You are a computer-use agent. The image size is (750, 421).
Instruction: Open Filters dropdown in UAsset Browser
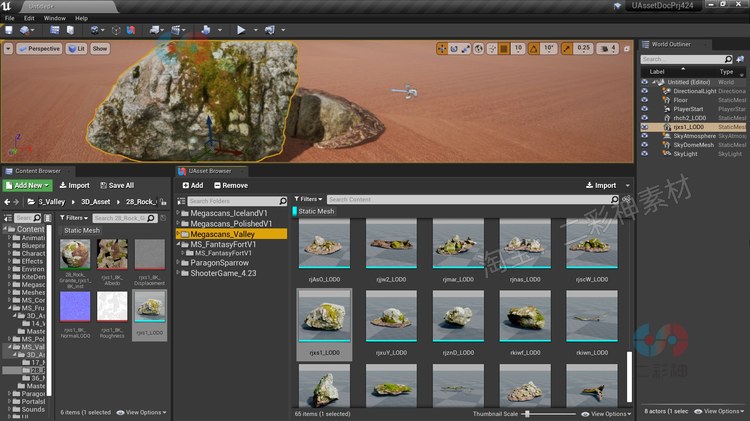coord(308,199)
